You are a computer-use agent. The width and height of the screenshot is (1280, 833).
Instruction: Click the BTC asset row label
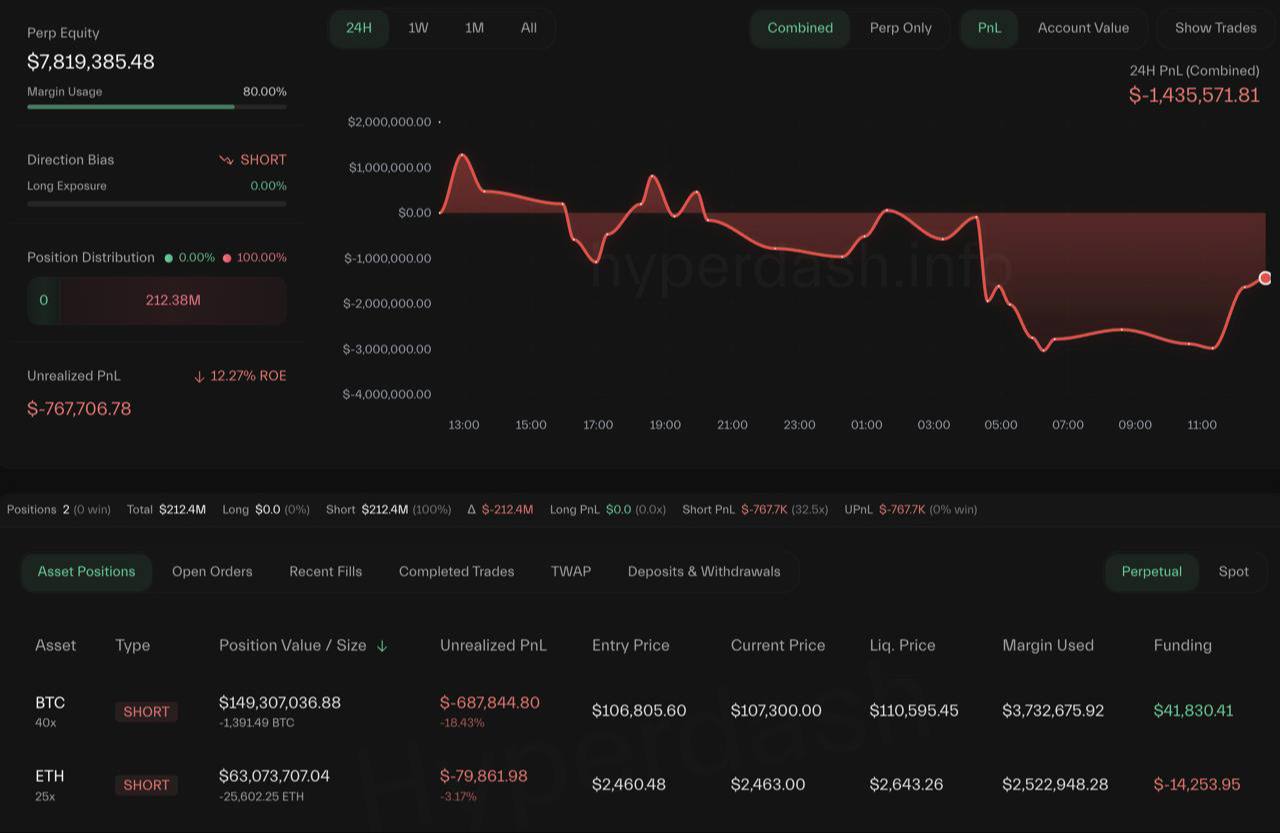coord(50,703)
